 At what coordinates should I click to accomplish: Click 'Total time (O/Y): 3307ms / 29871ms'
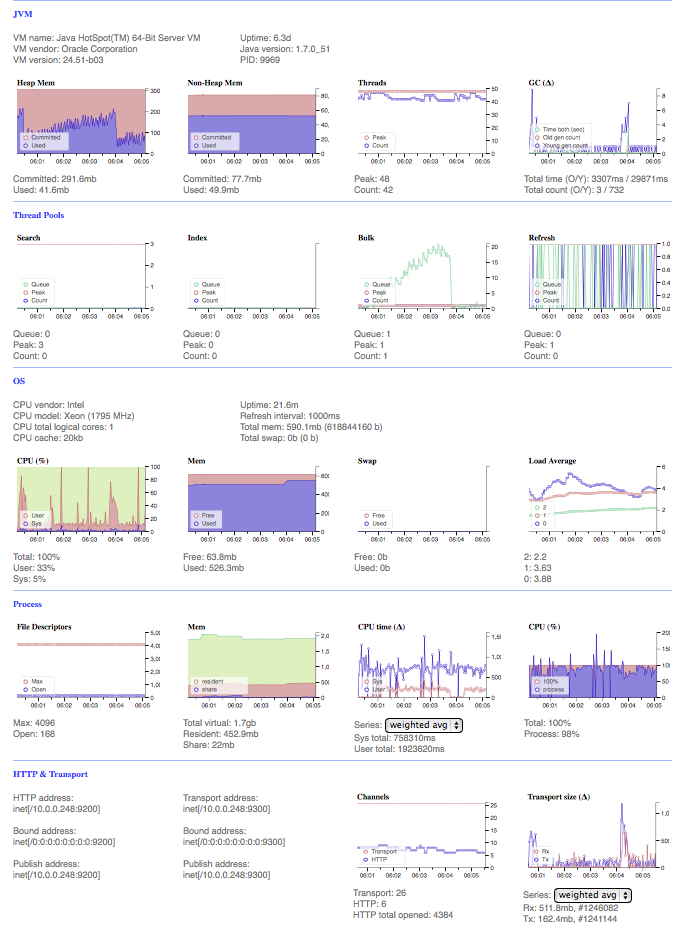596,179
